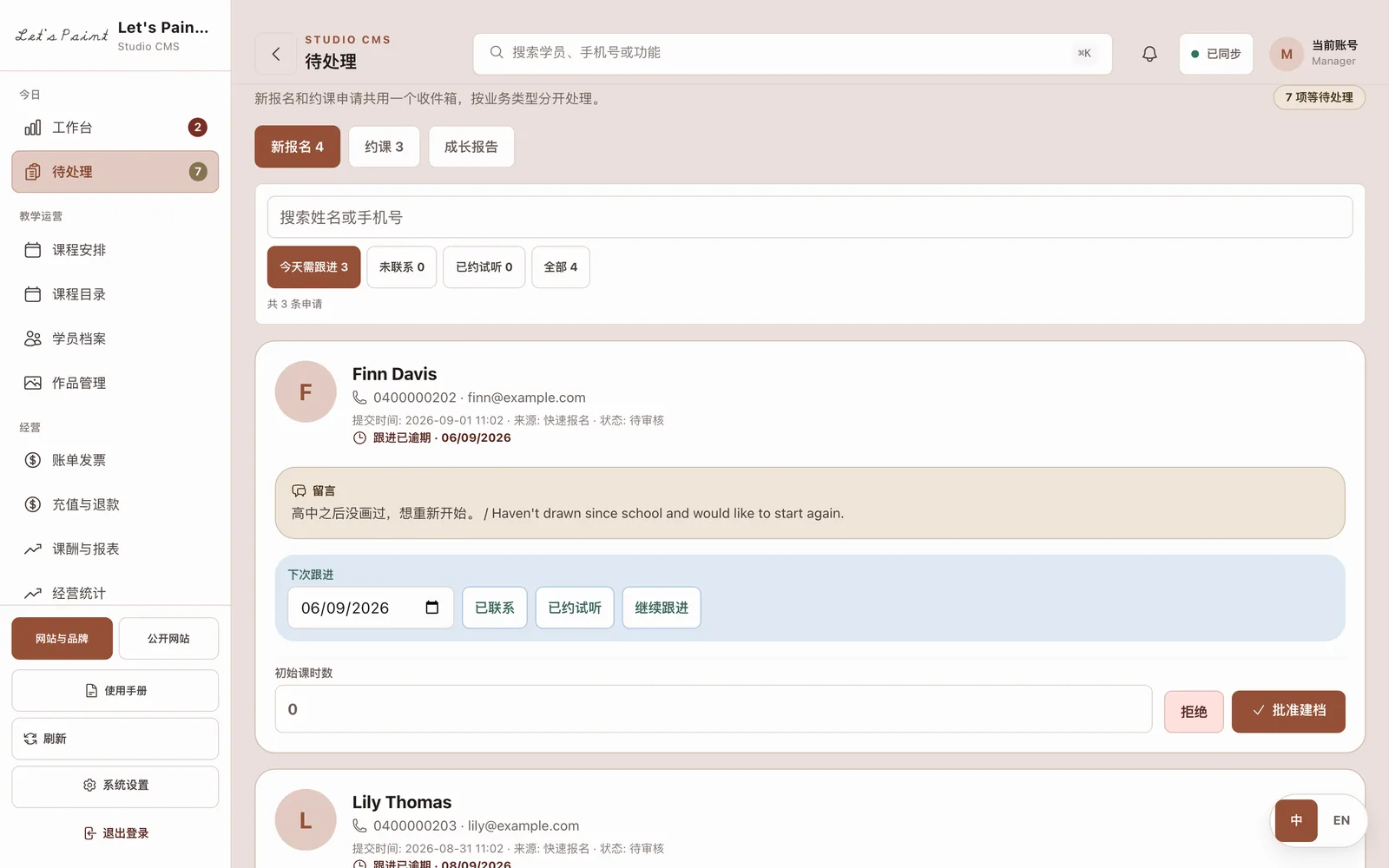Click the 刷新 refresh button
The height and width of the screenshot is (868, 1389).
click(x=115, y=739)
